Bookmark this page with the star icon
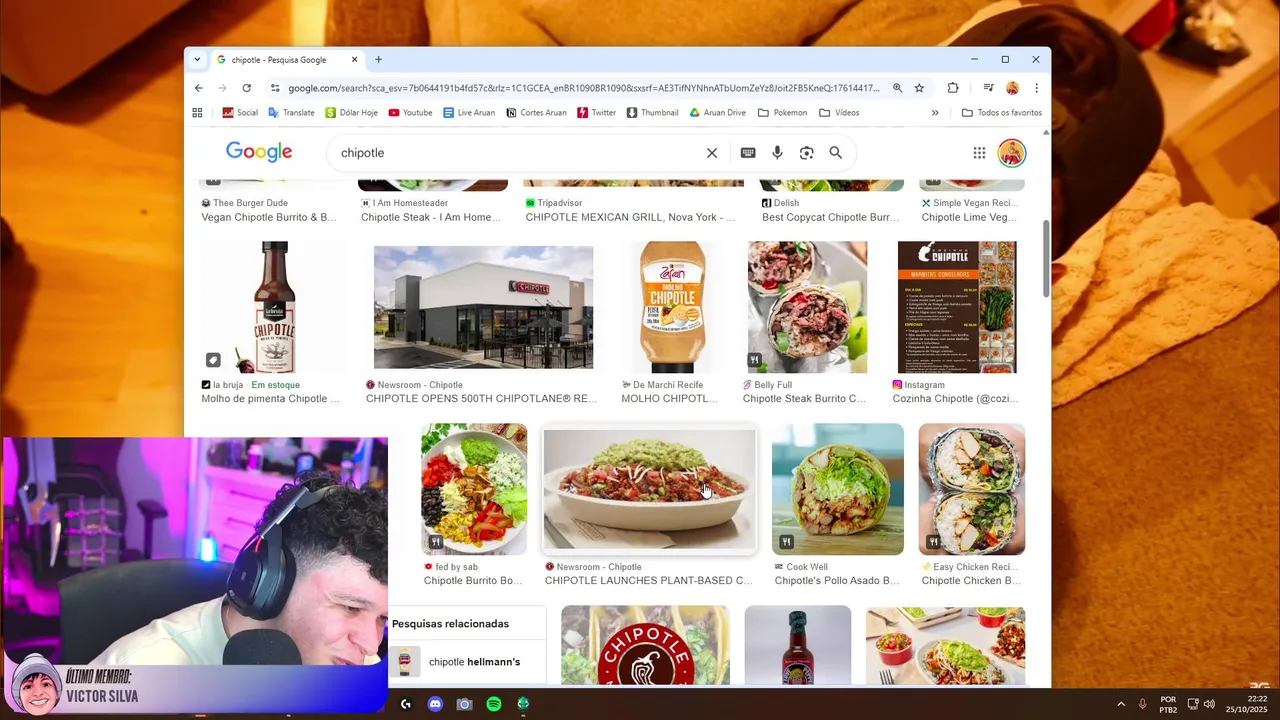 point(919,88)
